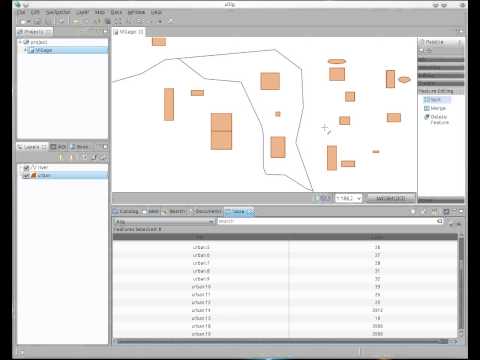This screenshot has width=480, height=360.
Task: Open the Map menu
Action: tap(100, 12)
